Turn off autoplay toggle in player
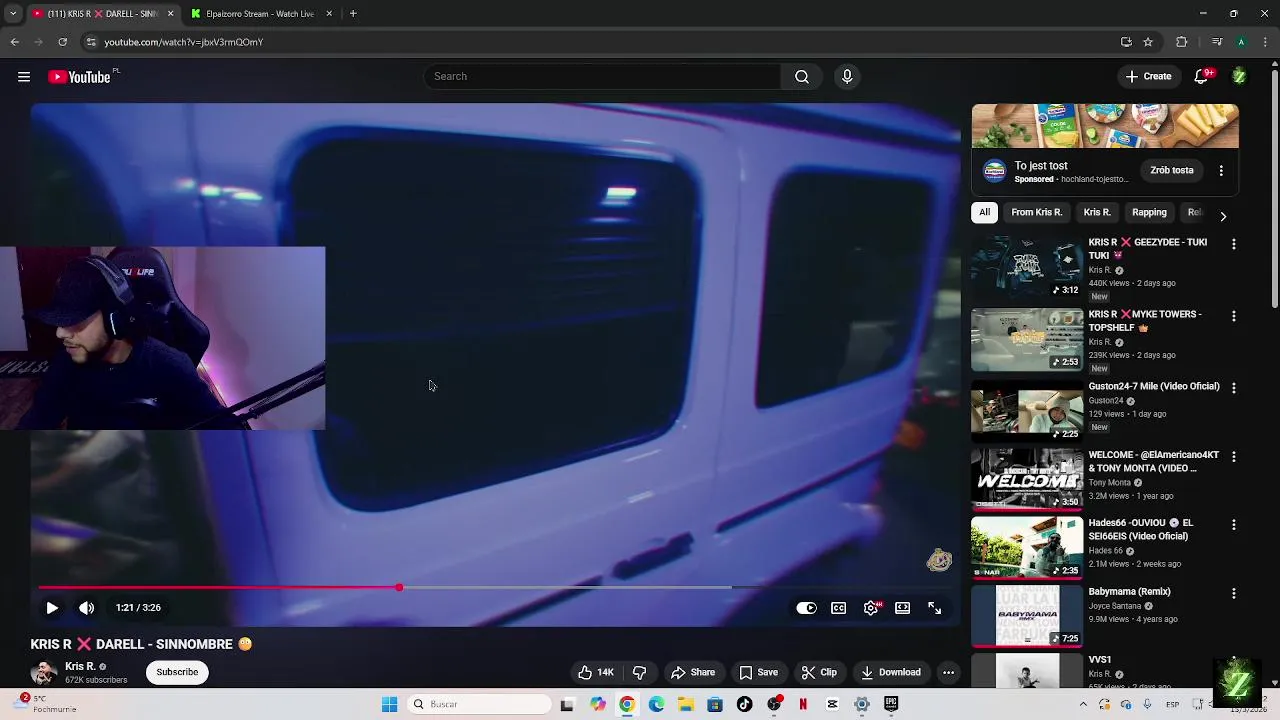Screen dimensions: 1280x720 click(x=806, y=608)
